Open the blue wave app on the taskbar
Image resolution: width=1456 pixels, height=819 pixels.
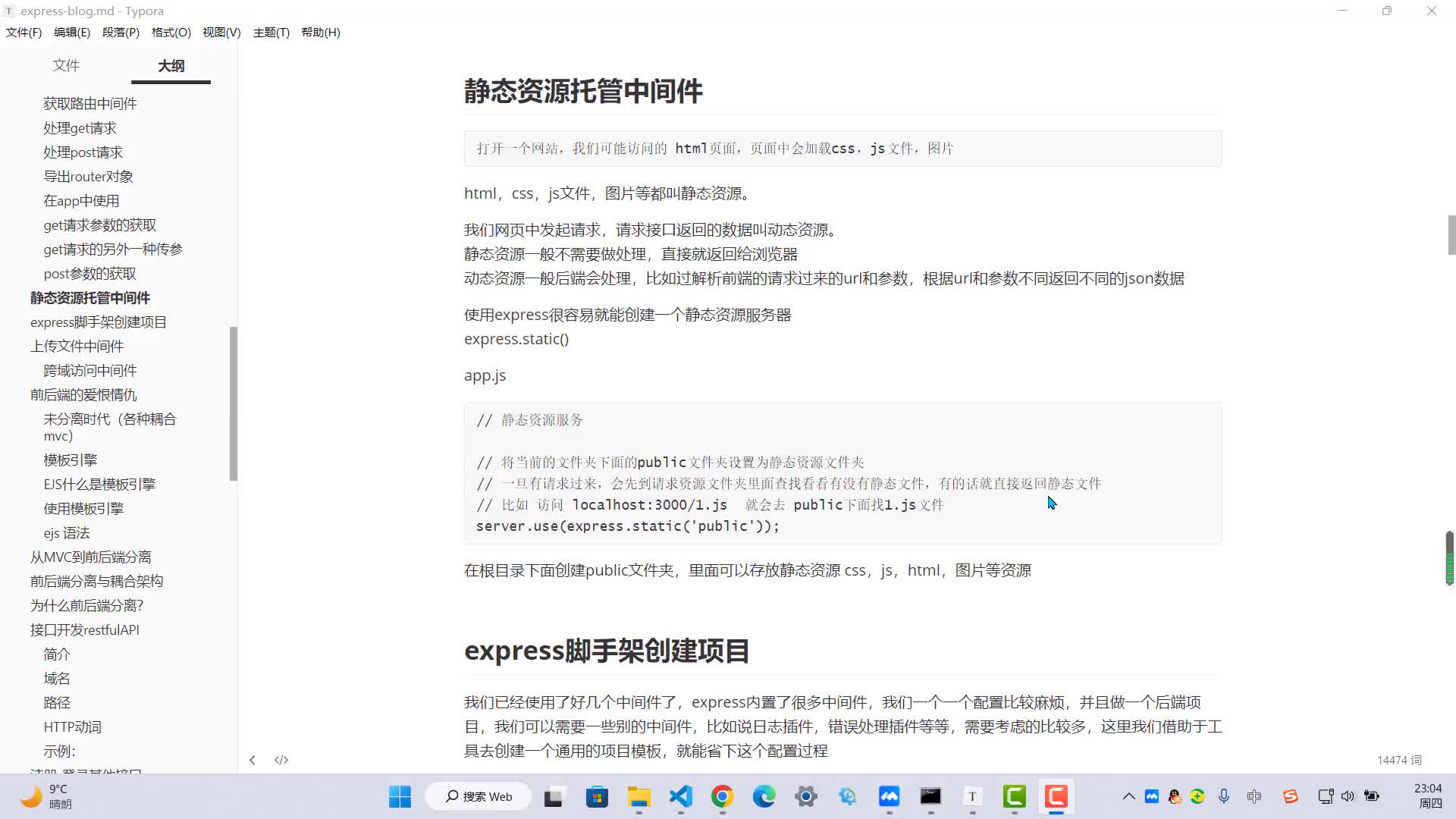889,796
